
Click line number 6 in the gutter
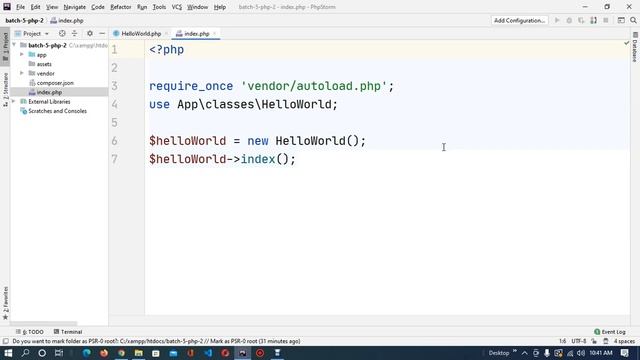[115, 141]
